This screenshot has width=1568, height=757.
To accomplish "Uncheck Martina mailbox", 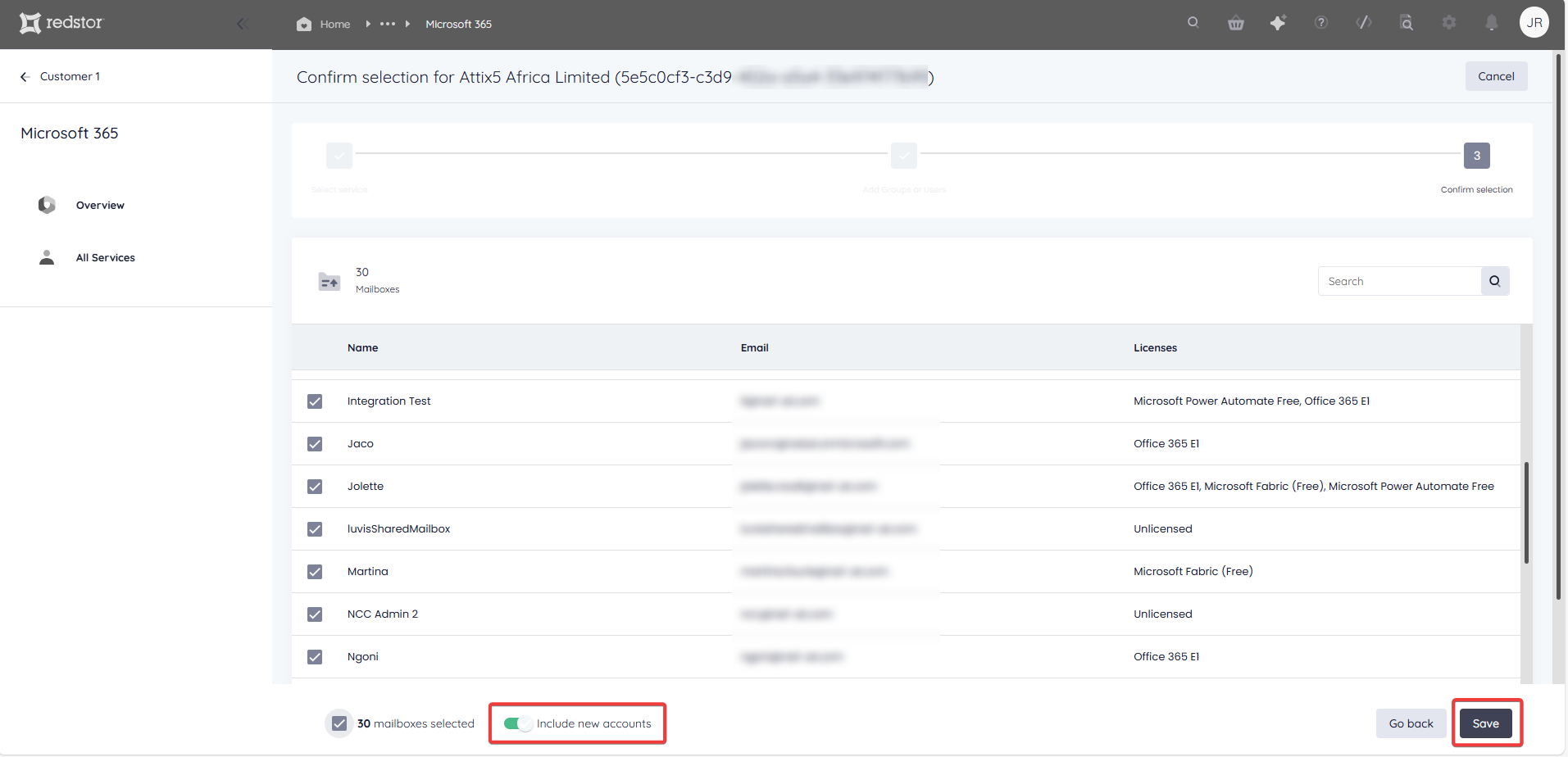I will [x=315, y=572].
